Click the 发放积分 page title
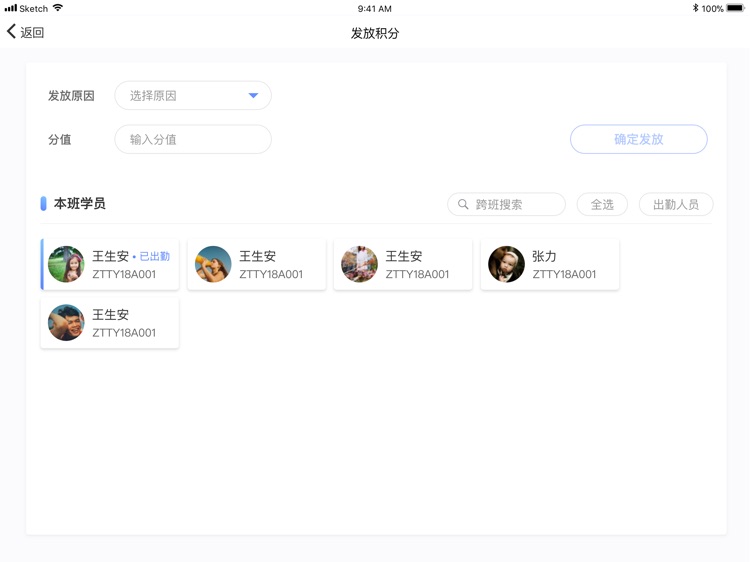This screenshot has height=562, width=750. [375, 33]
